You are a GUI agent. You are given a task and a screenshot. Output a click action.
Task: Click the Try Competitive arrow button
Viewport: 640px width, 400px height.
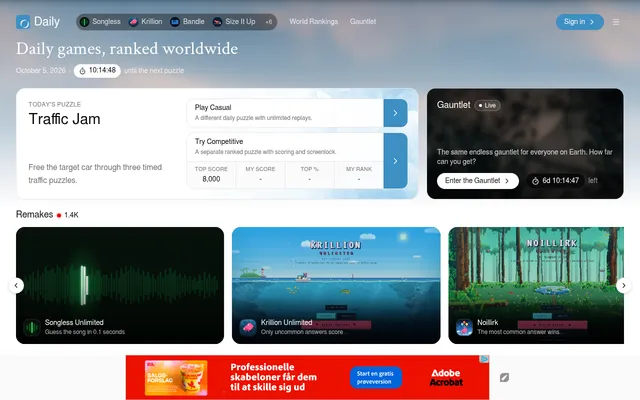(395, 161)
